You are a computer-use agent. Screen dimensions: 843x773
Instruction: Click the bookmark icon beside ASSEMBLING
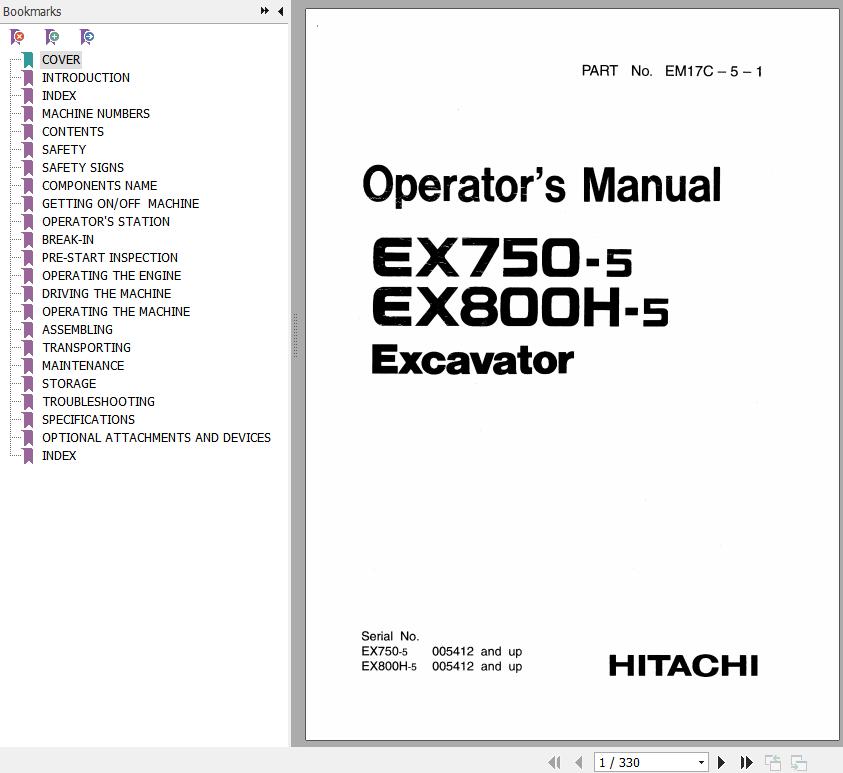pos(28,330)
